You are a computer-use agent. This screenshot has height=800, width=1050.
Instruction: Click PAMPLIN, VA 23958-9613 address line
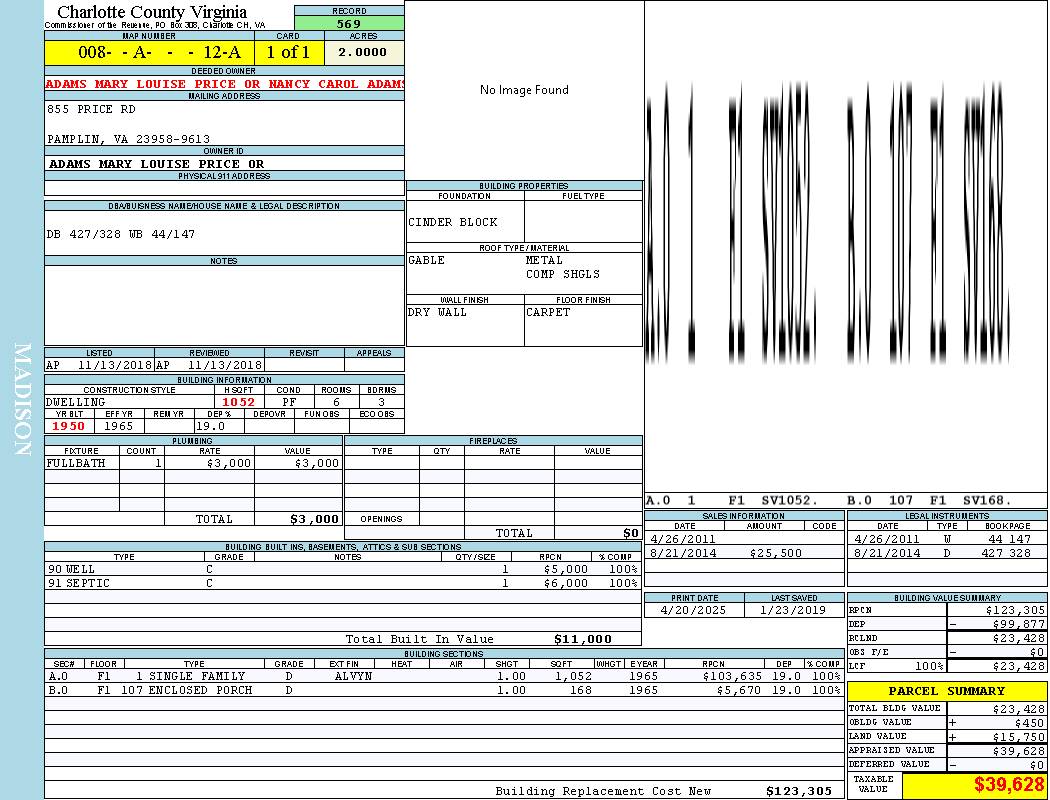point(129,139)
